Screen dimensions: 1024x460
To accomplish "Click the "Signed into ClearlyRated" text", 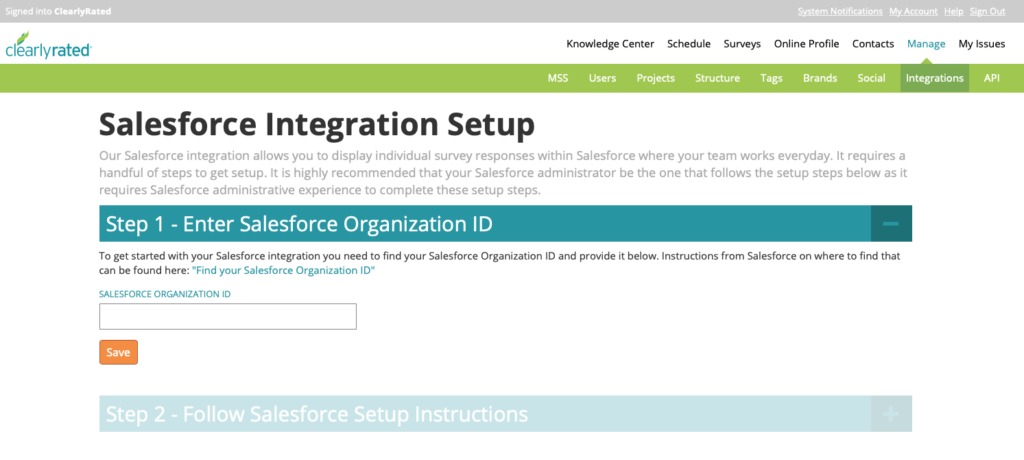I will pyautogui.click(x=58, y=12).
